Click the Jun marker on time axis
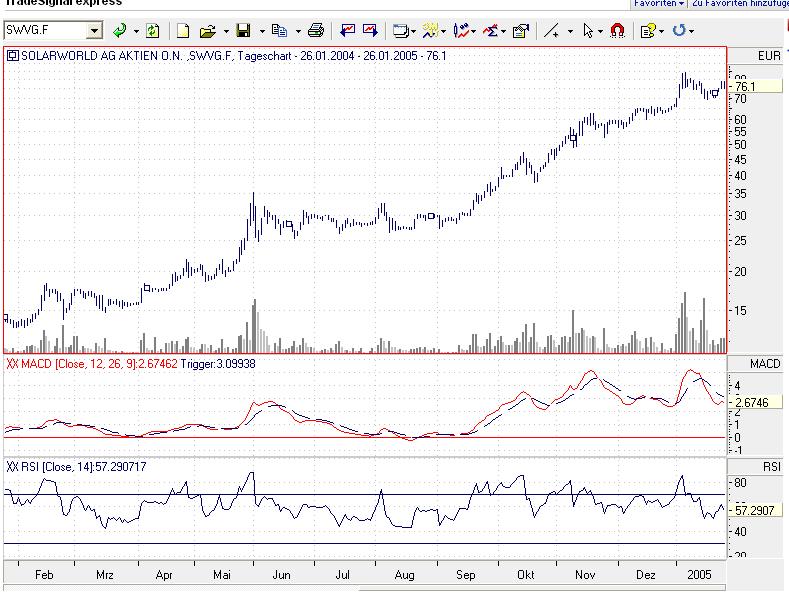This screenshot has height=595, width=789. pyautogui.click(x=281, y=574)
